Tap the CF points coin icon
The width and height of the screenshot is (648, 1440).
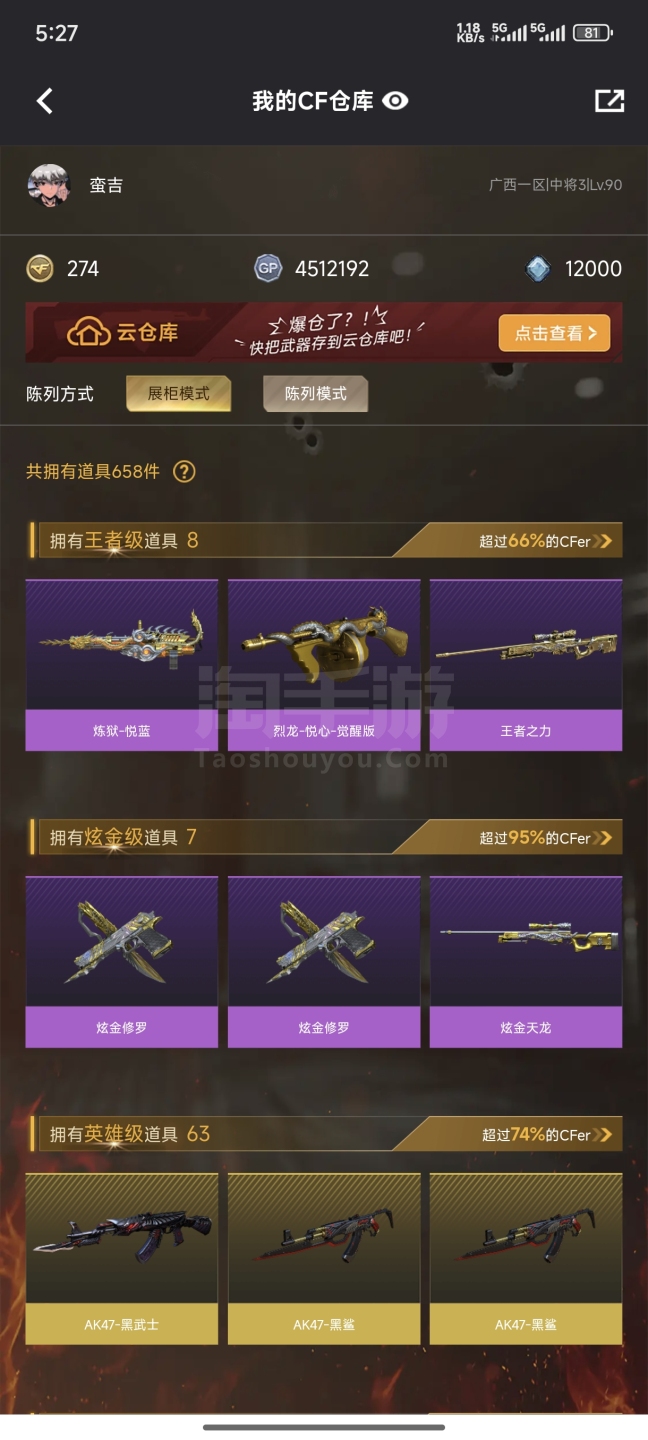tap(40, 268)
